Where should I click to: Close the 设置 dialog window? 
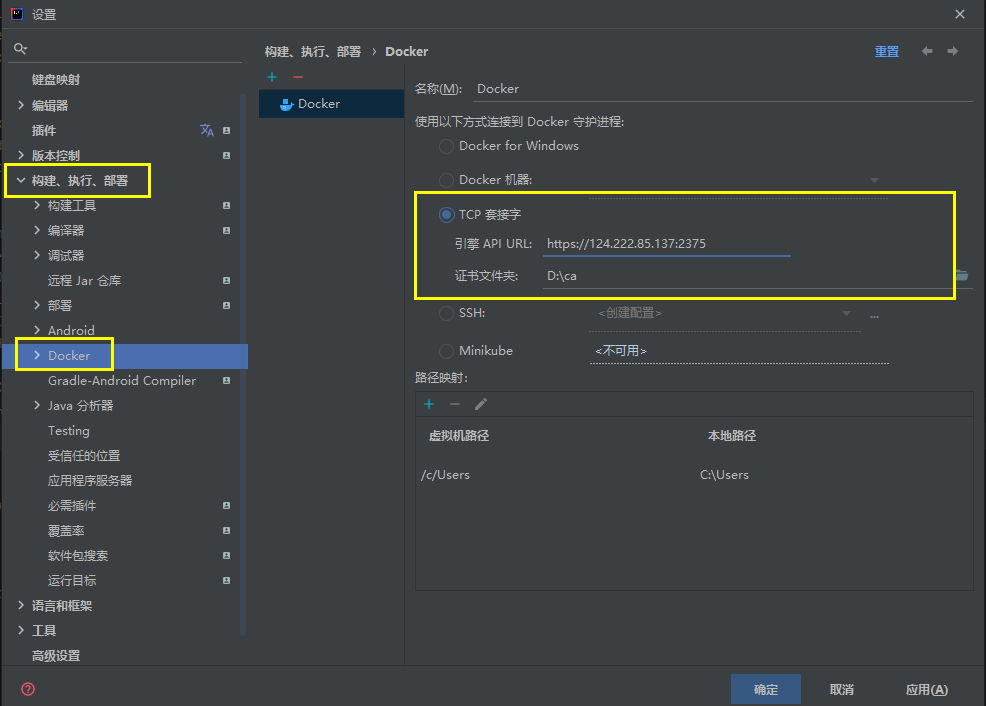tap(960, 14)
